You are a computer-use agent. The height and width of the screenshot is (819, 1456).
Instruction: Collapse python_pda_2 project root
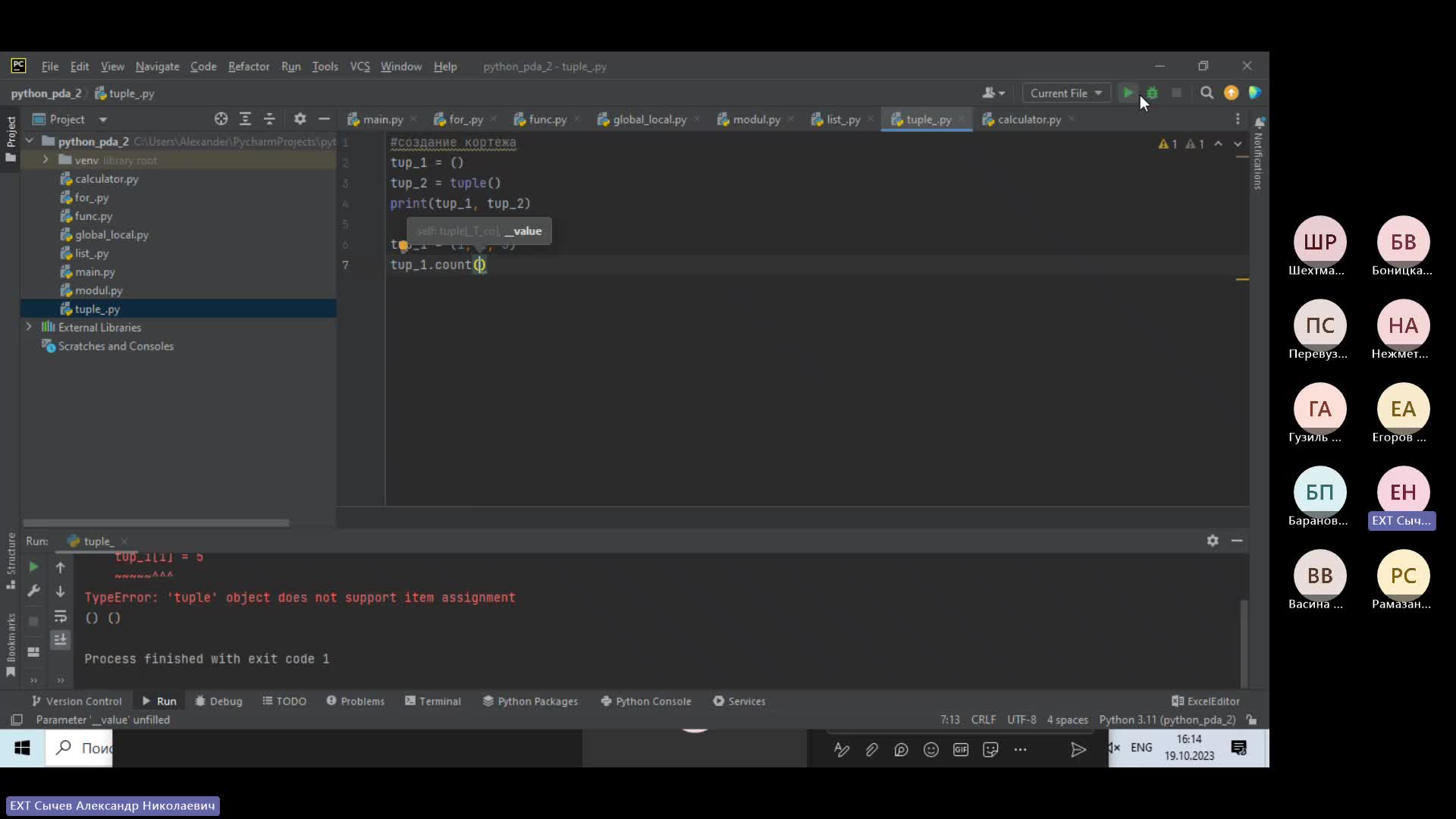[x=30, y=141]
